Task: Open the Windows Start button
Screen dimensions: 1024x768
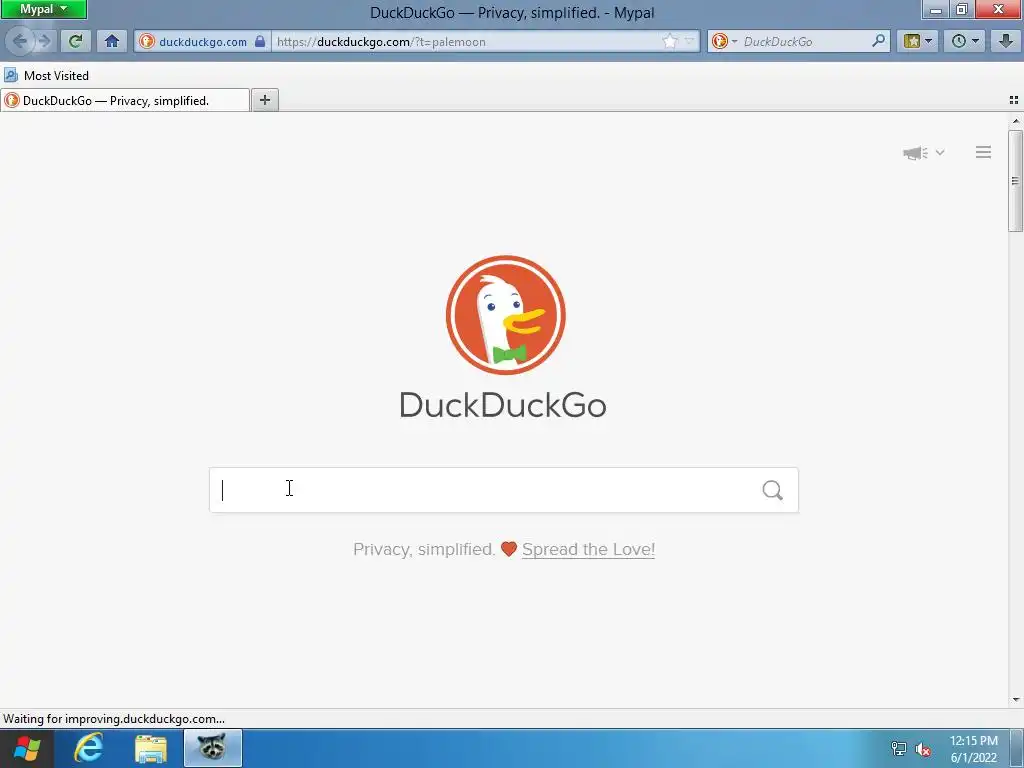Action: click(x=27, y=748)
